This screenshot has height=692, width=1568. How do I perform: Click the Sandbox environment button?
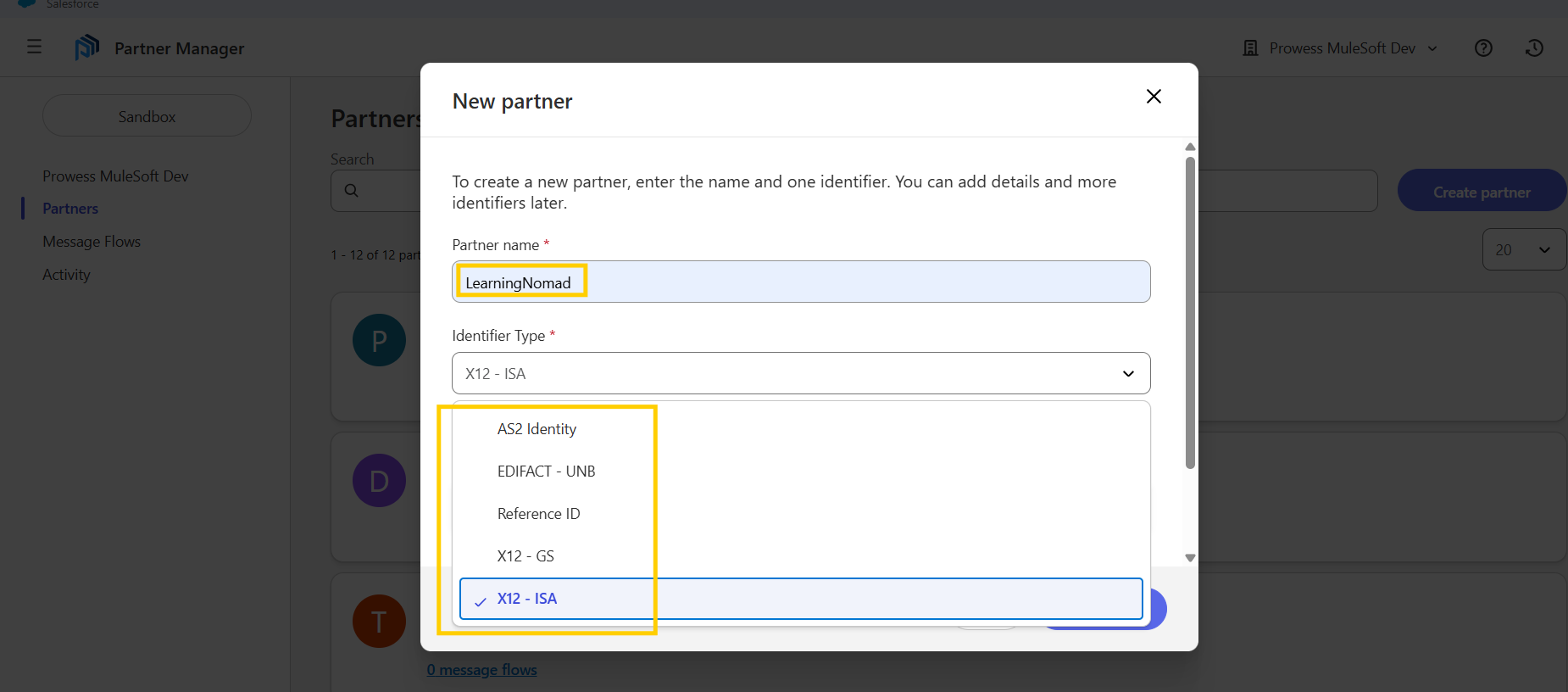point(147,116)
